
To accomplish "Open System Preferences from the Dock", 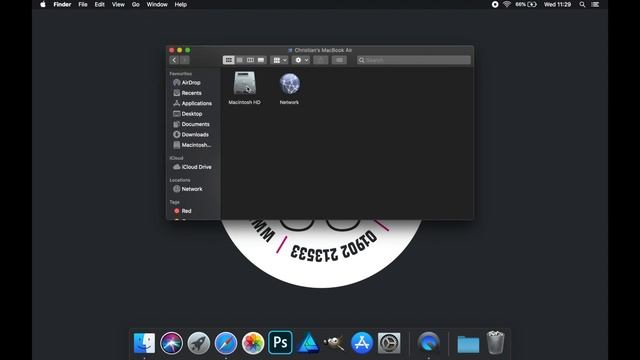I will tap(389, 342).
